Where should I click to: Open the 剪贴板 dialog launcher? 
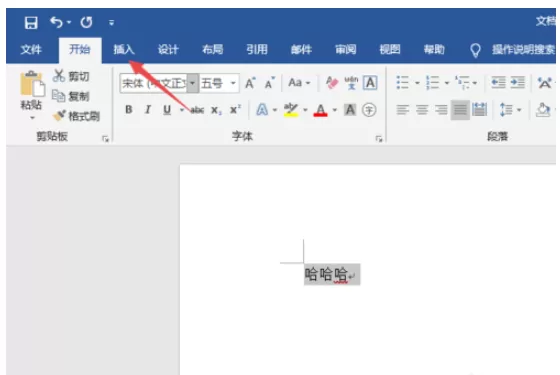tap(105, 139)
